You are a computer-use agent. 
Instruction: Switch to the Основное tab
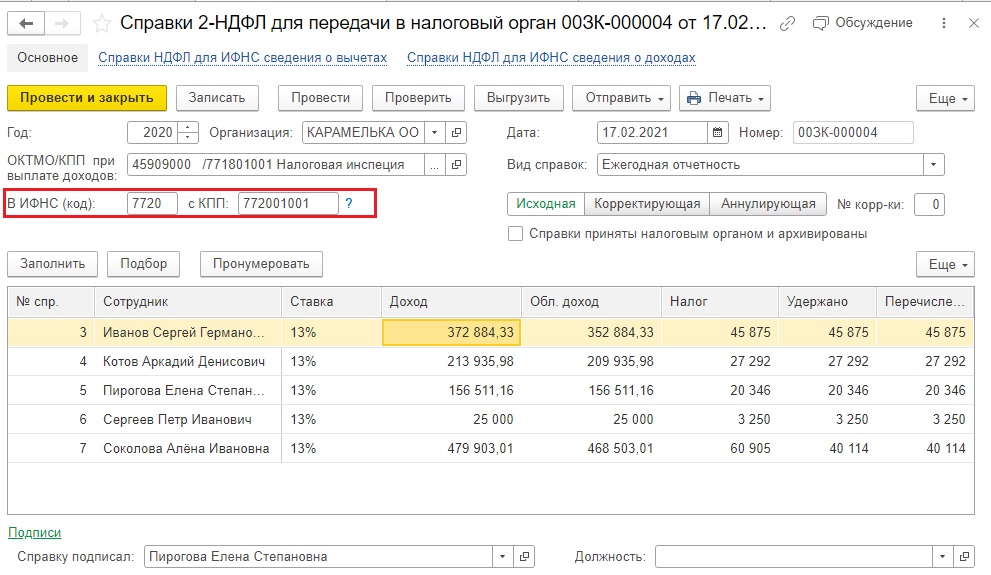(47, 58)
